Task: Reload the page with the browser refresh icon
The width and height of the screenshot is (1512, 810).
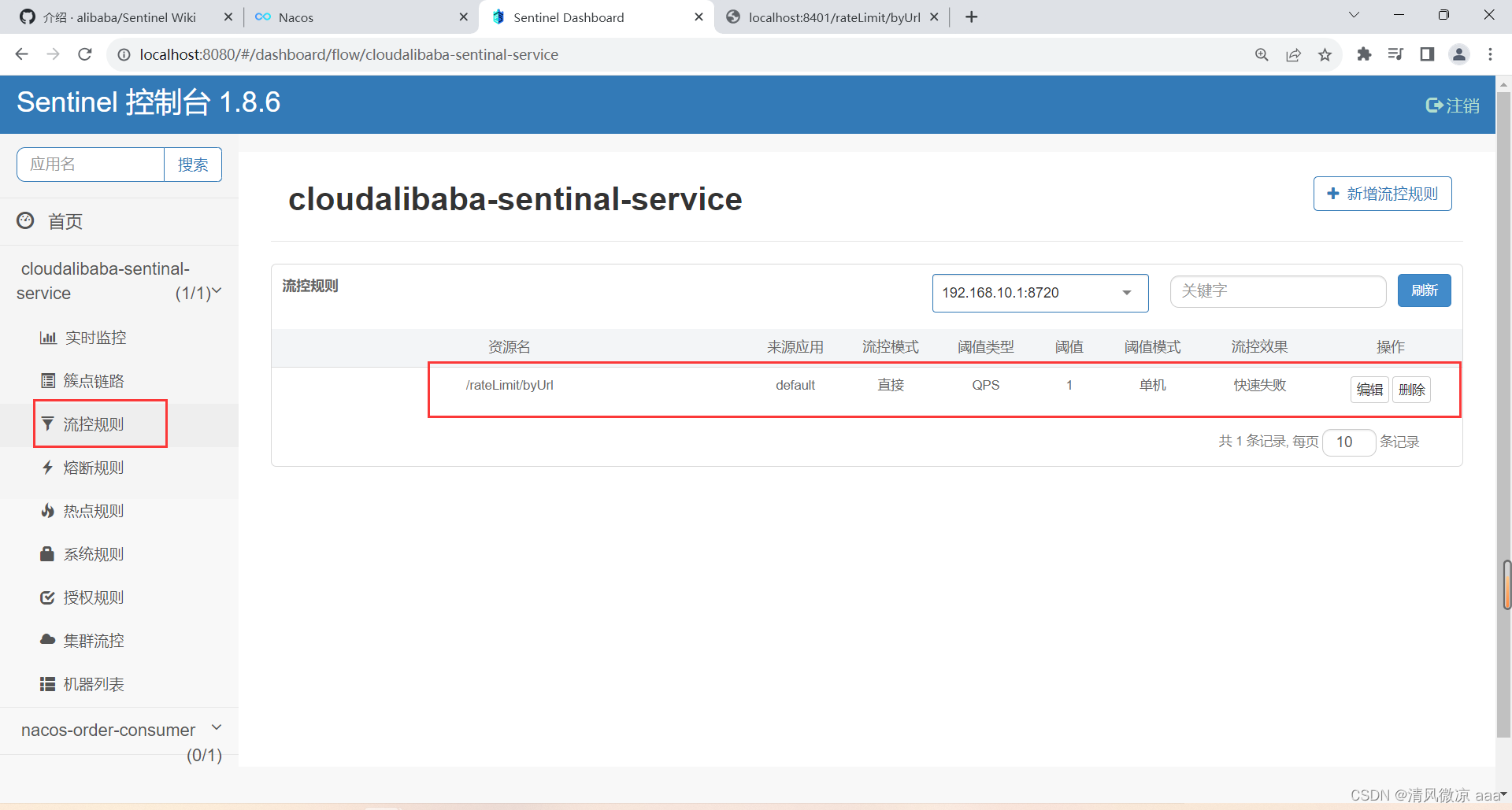Action: coord(85,54)
